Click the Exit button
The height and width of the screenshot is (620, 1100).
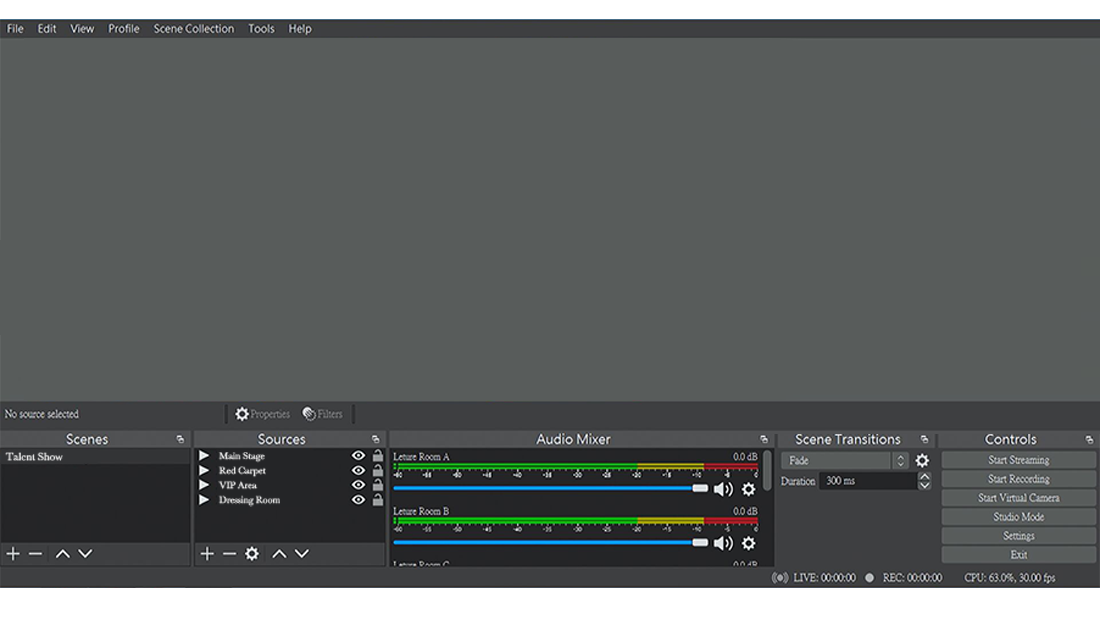1019,555
